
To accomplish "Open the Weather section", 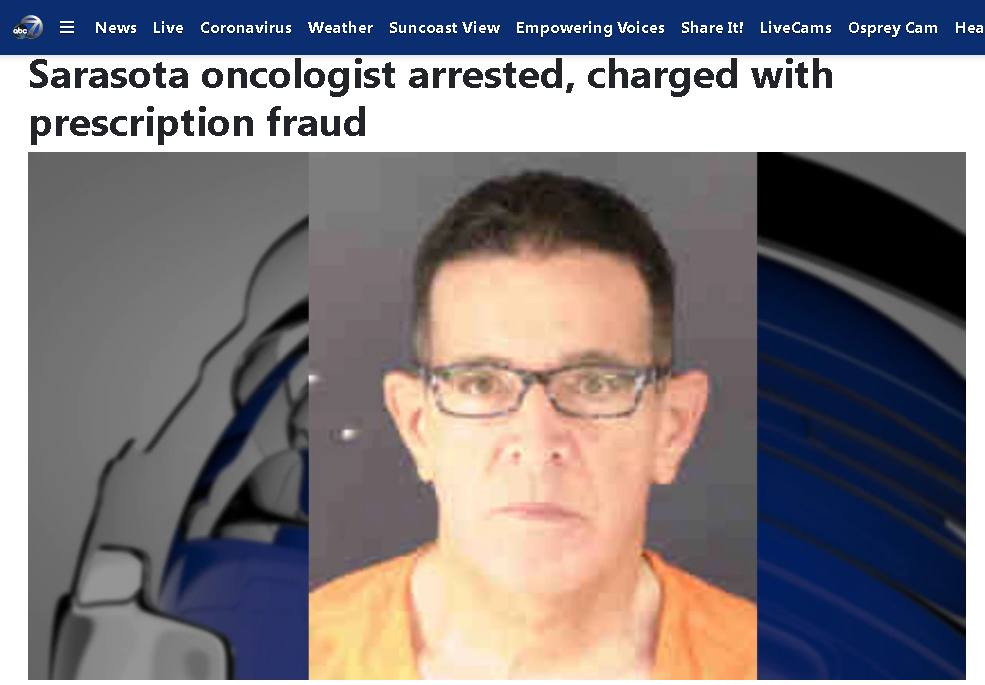I will pyautogui.click(x=340, y=28).
